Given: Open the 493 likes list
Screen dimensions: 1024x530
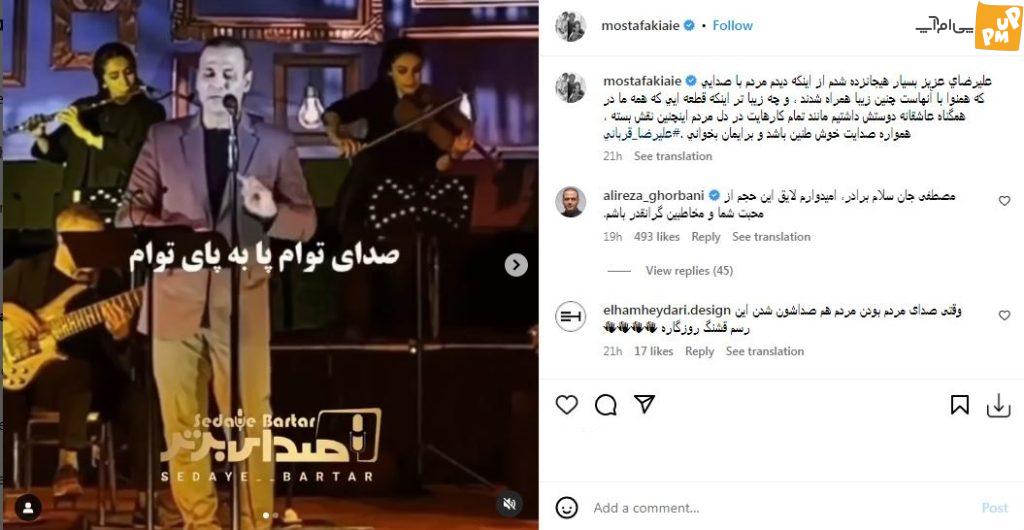Looking at the screenshot, I should coord(656,237).
